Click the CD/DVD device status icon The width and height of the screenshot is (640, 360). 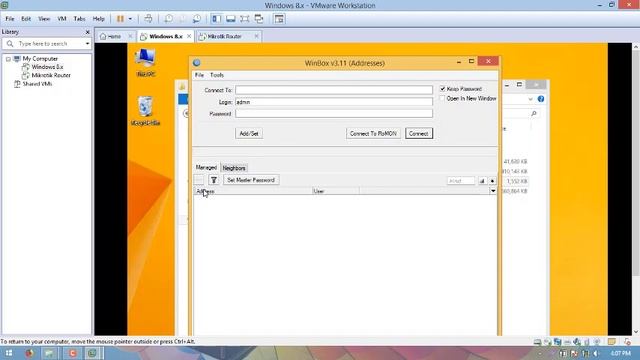tap(547, 342)
